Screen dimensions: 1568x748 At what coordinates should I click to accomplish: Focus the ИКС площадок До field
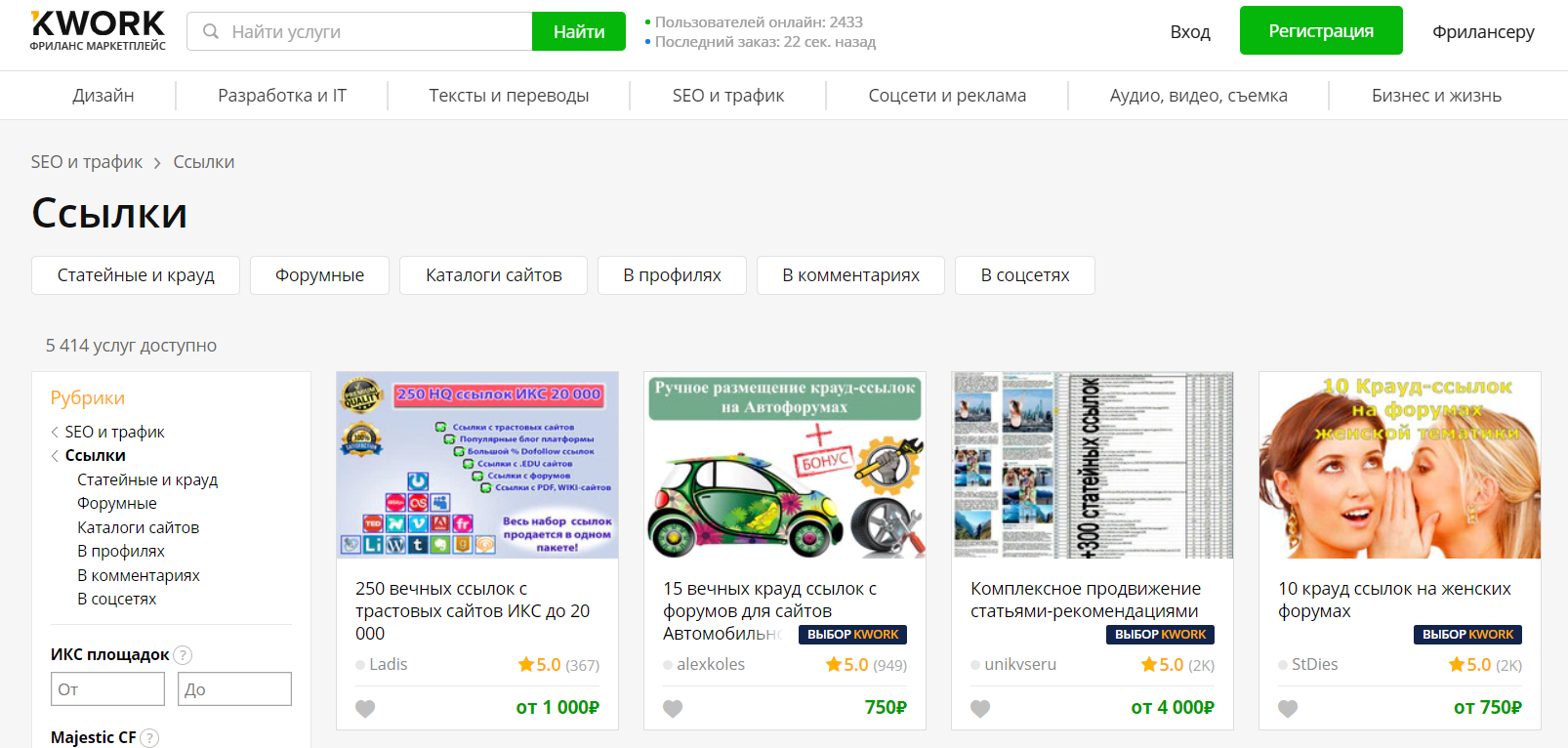tap(234, 689)
